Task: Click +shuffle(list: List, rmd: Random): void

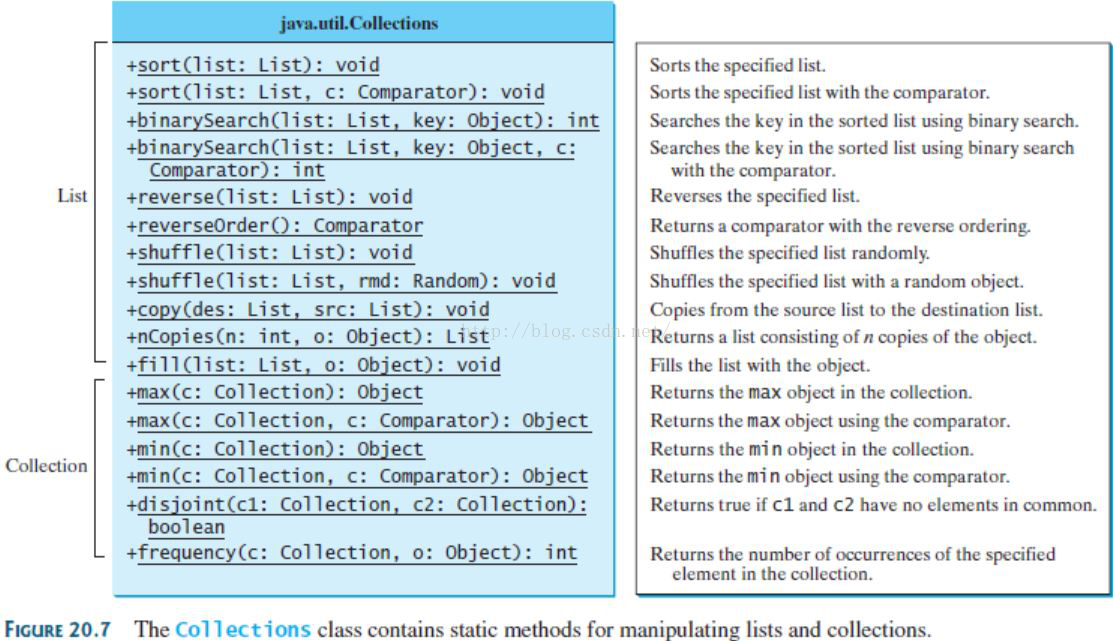Action: pos(341,281)
